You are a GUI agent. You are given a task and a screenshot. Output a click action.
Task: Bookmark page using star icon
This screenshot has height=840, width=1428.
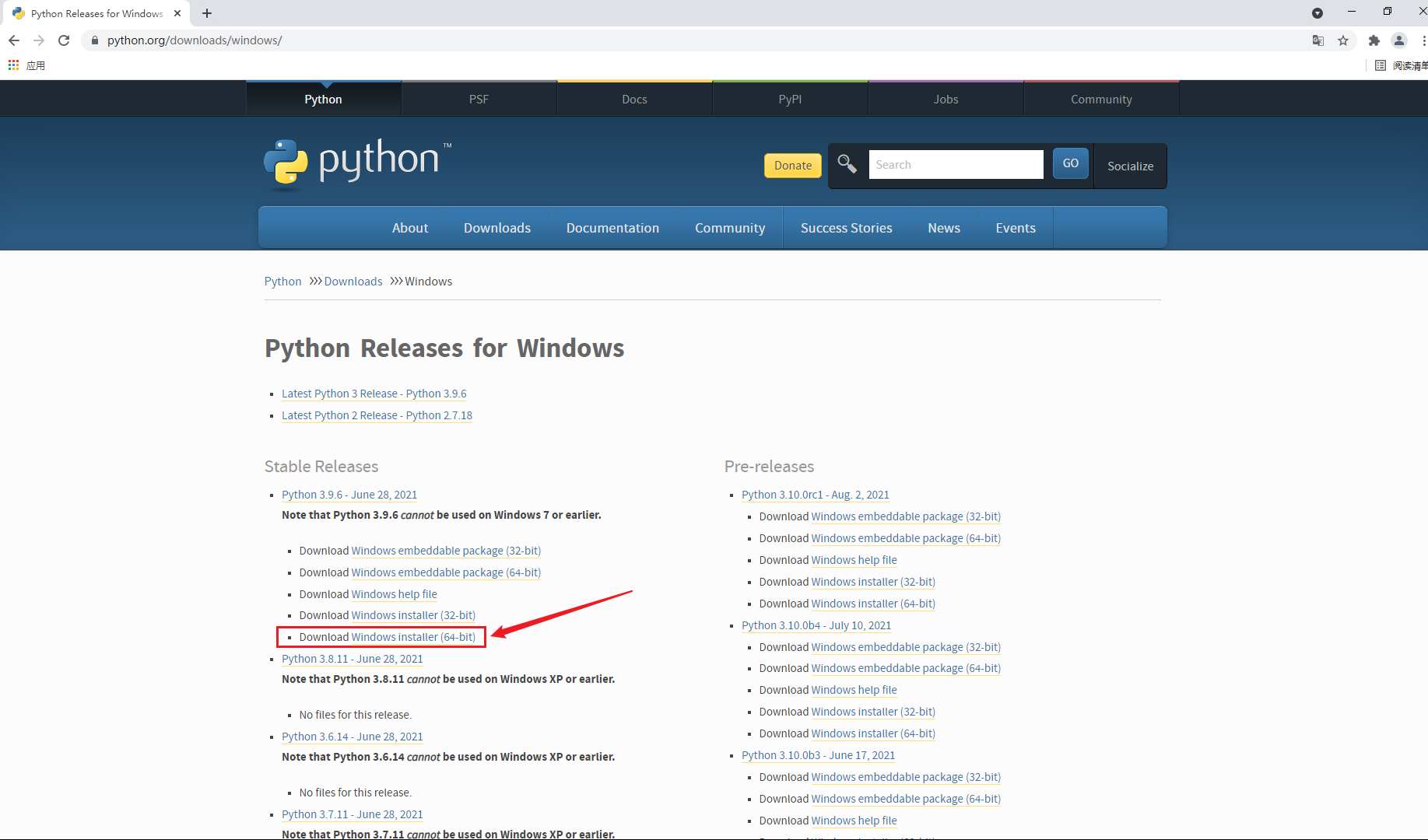click(x=1343, y=40)
